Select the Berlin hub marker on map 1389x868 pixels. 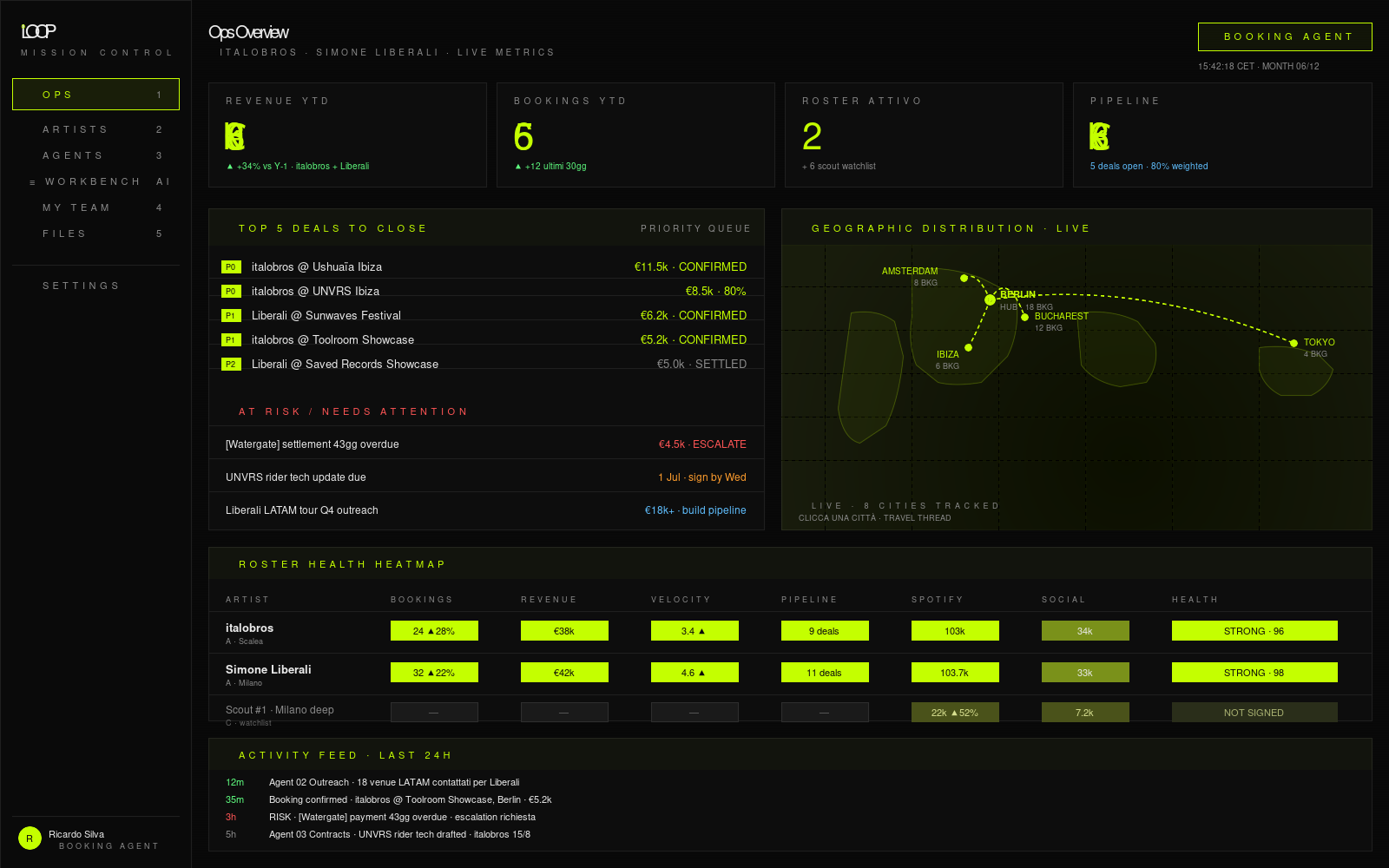[990, 299]
